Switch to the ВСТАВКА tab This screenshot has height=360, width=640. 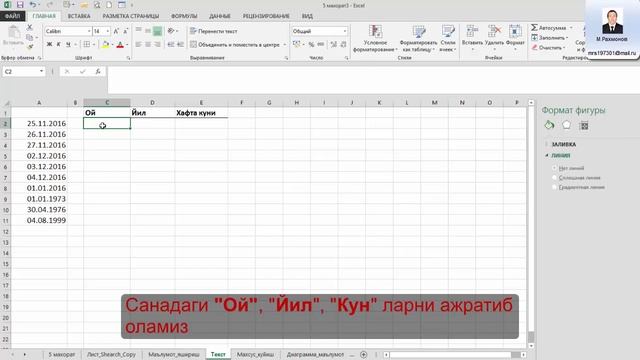point(79,16)
